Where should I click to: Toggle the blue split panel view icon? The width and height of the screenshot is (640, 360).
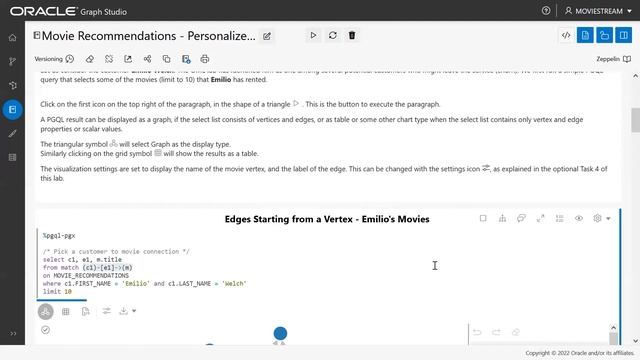[623, 36]
